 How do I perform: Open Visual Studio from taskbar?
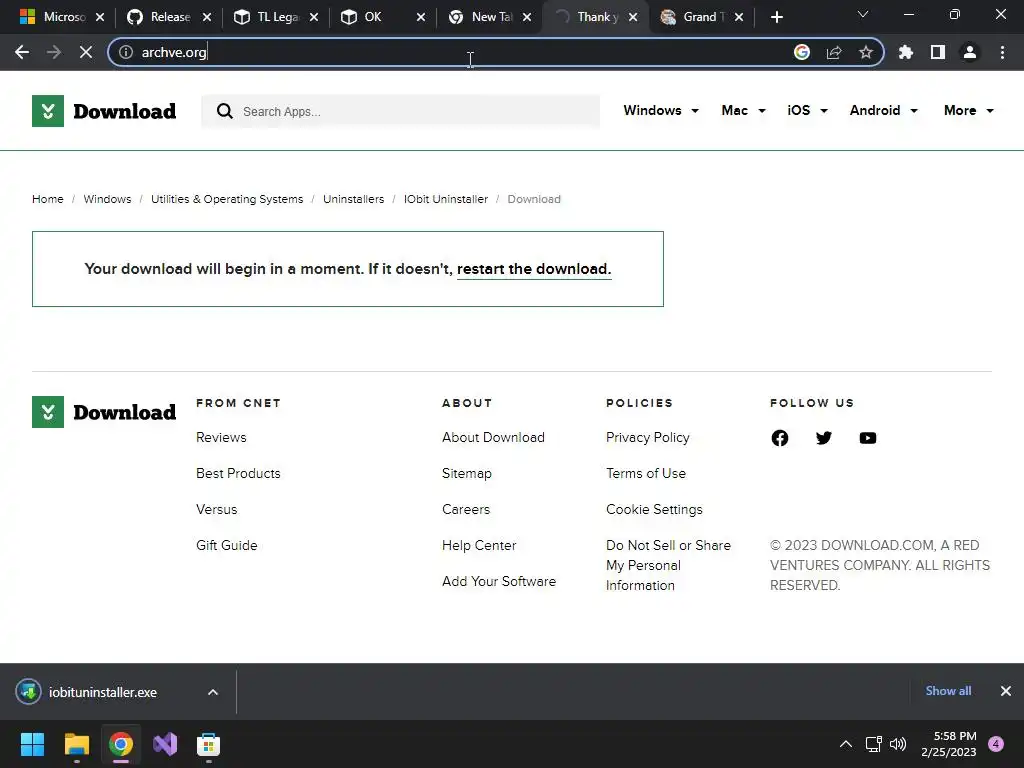pyautogui.click(x=165, y=744)
